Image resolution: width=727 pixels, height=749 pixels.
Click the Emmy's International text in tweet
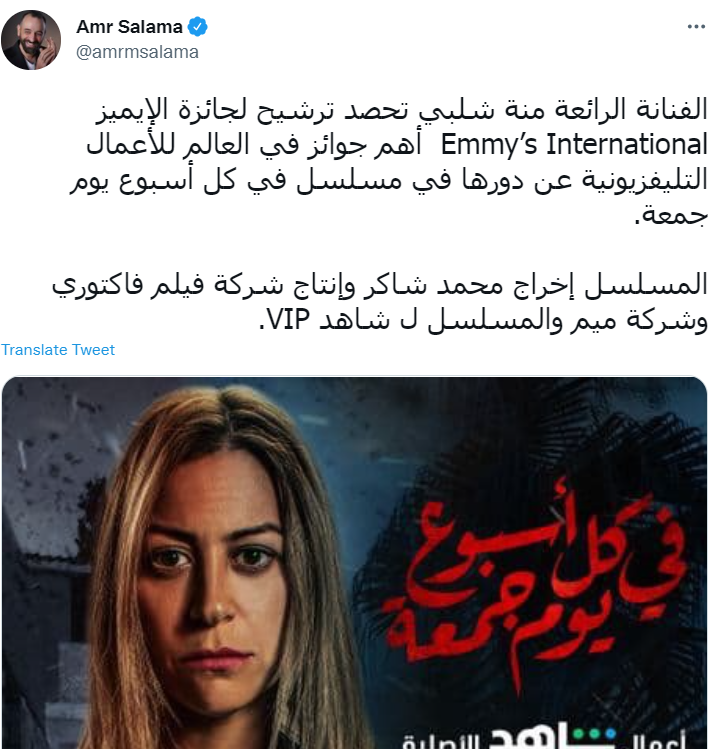tap(574, 144)
